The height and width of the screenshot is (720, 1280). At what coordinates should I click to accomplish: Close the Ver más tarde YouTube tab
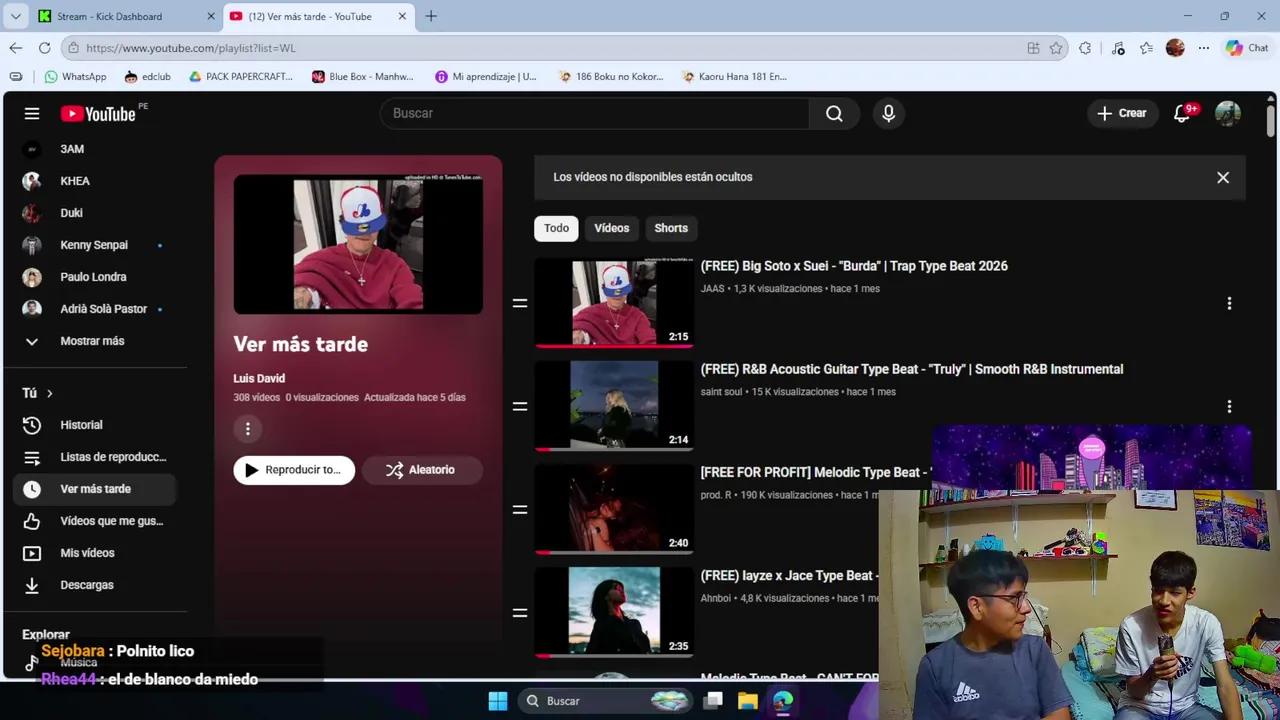[x=402, y=16]
